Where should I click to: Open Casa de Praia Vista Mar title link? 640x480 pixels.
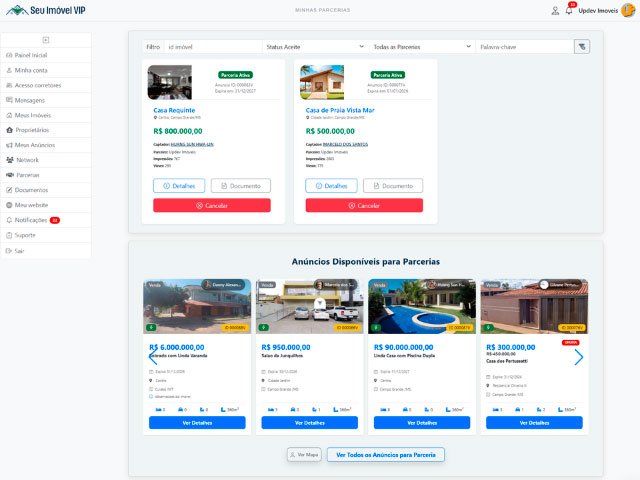point(340,110)
